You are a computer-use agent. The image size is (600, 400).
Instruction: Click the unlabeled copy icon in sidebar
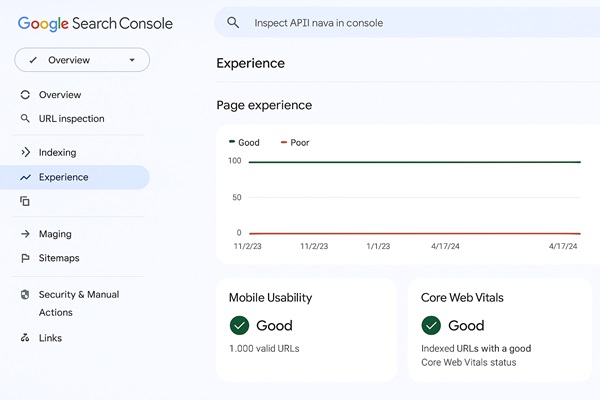coord(25,201)
